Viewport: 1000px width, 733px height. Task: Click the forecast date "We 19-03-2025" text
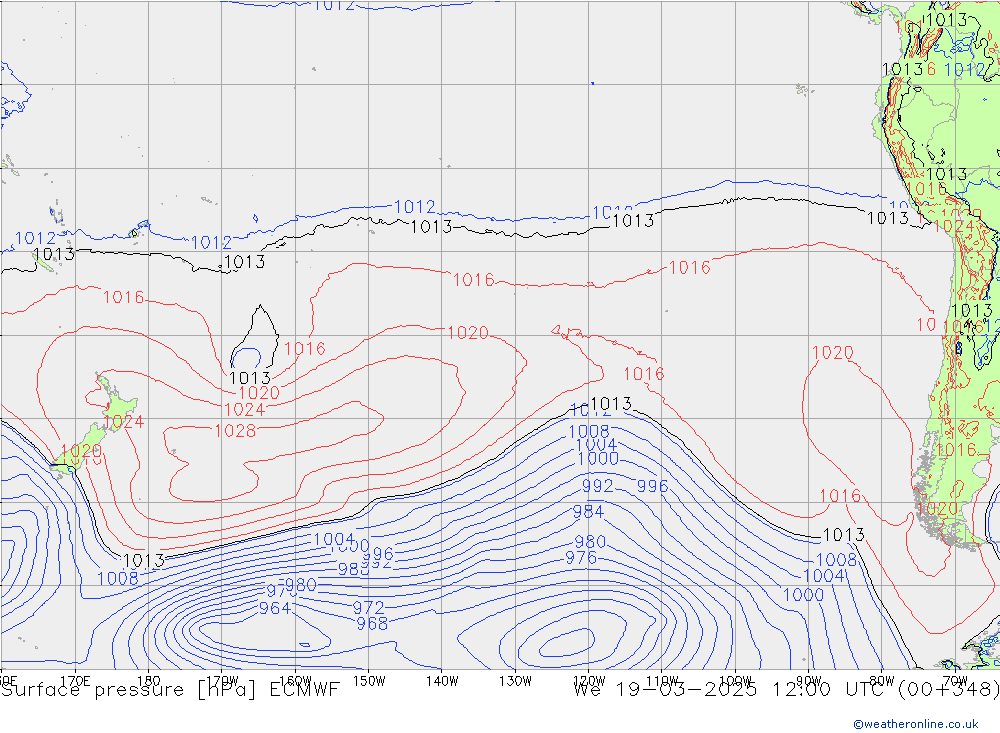tap(663, 689)
